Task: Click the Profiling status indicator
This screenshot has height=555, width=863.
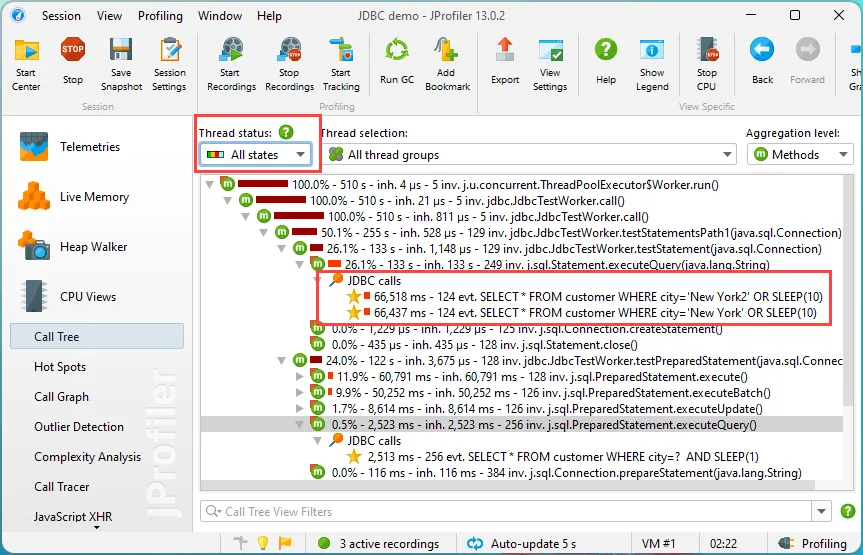Action: point(813,543)
